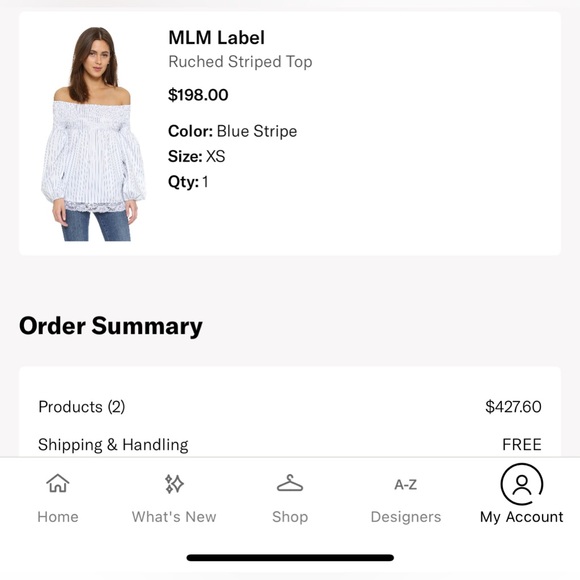Go to the Shop tab label

coord(290,517)
